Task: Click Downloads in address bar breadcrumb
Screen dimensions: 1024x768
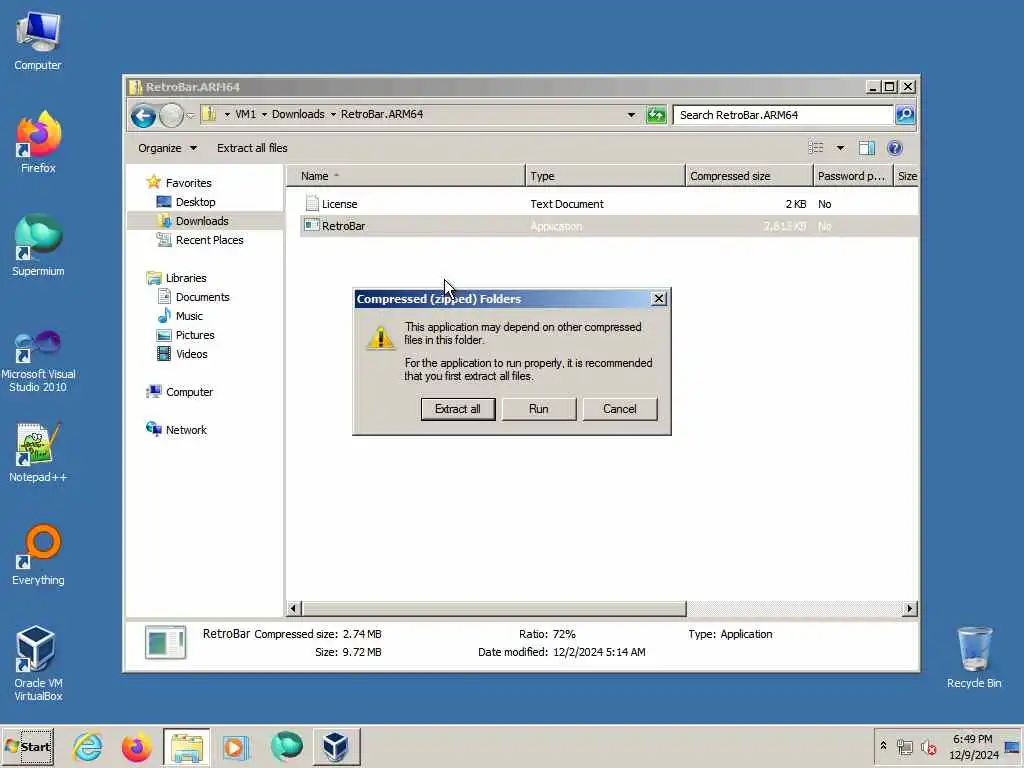Action: click(x=298, y=114)
